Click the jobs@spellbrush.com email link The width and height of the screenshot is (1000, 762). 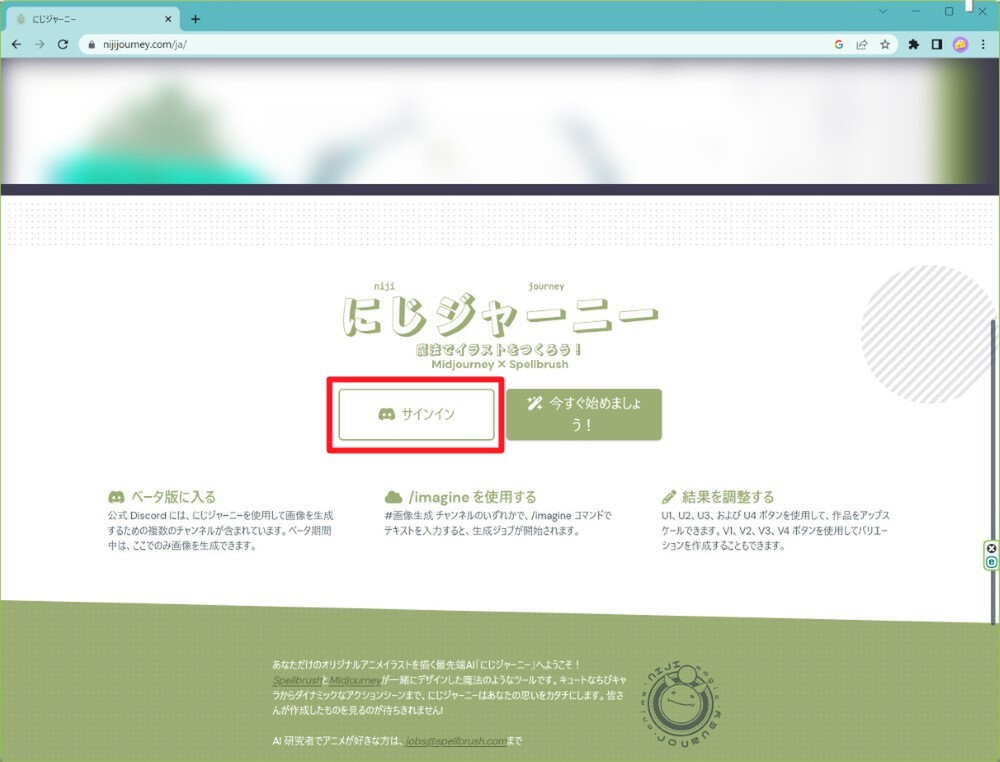pyautogui.click(x=456, y=741)
